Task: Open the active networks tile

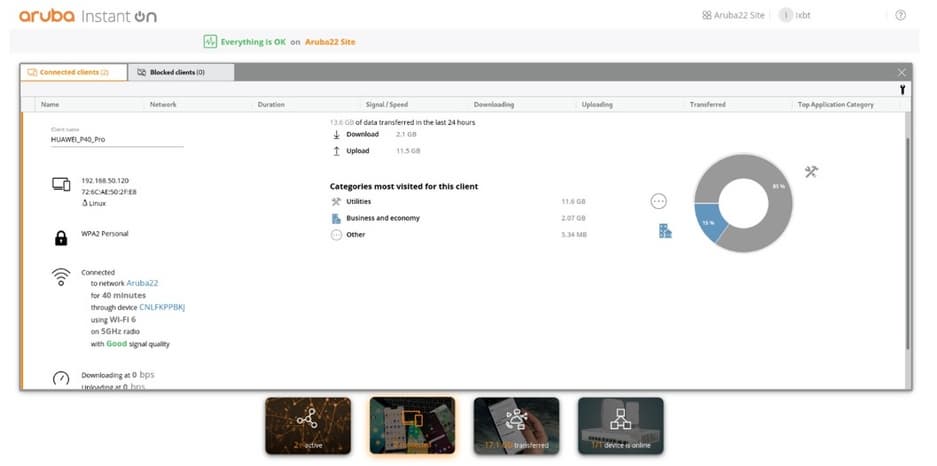Action: click(308, 425)
